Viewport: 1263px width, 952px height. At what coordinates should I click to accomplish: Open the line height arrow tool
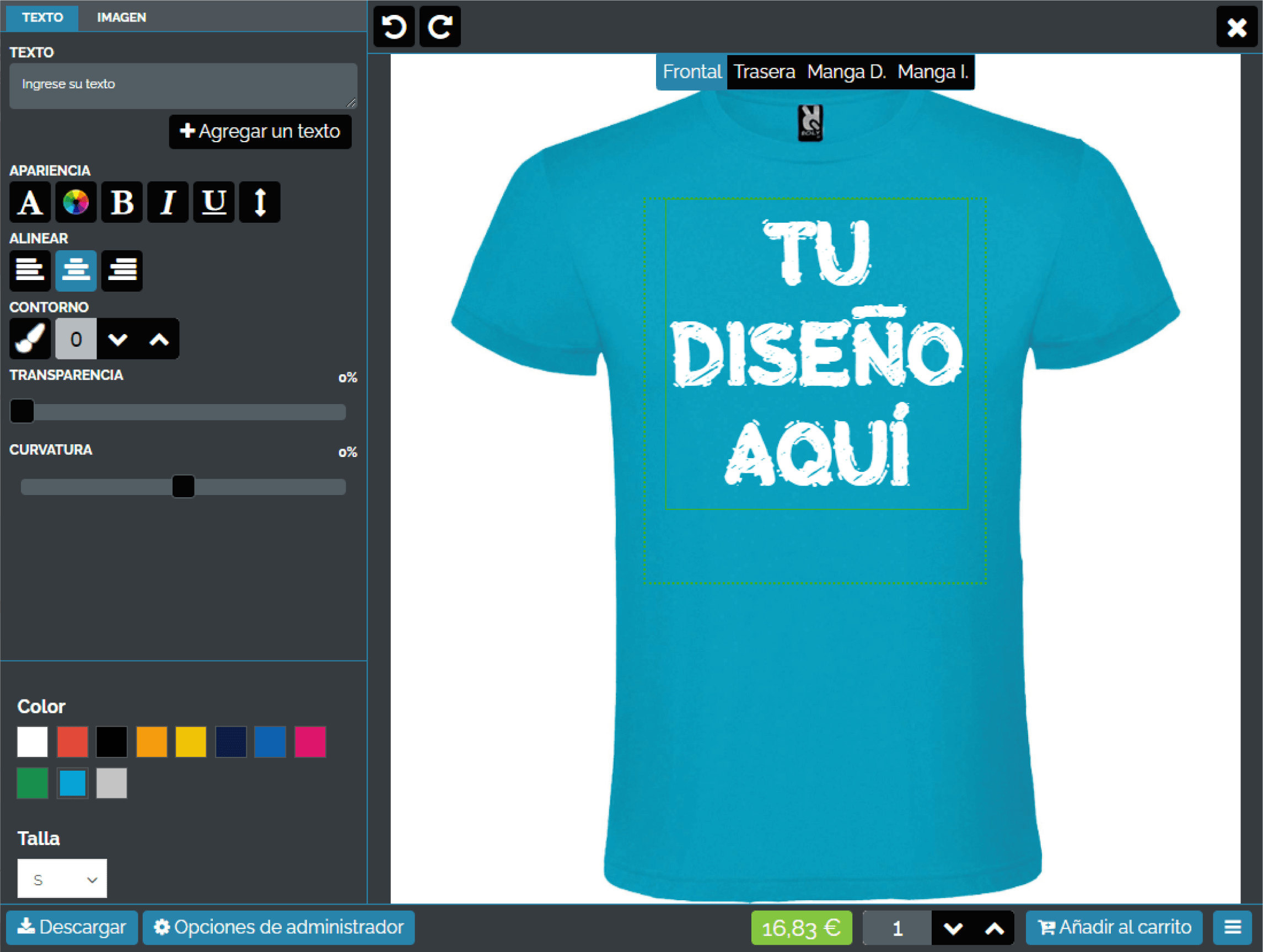[260, 202]
